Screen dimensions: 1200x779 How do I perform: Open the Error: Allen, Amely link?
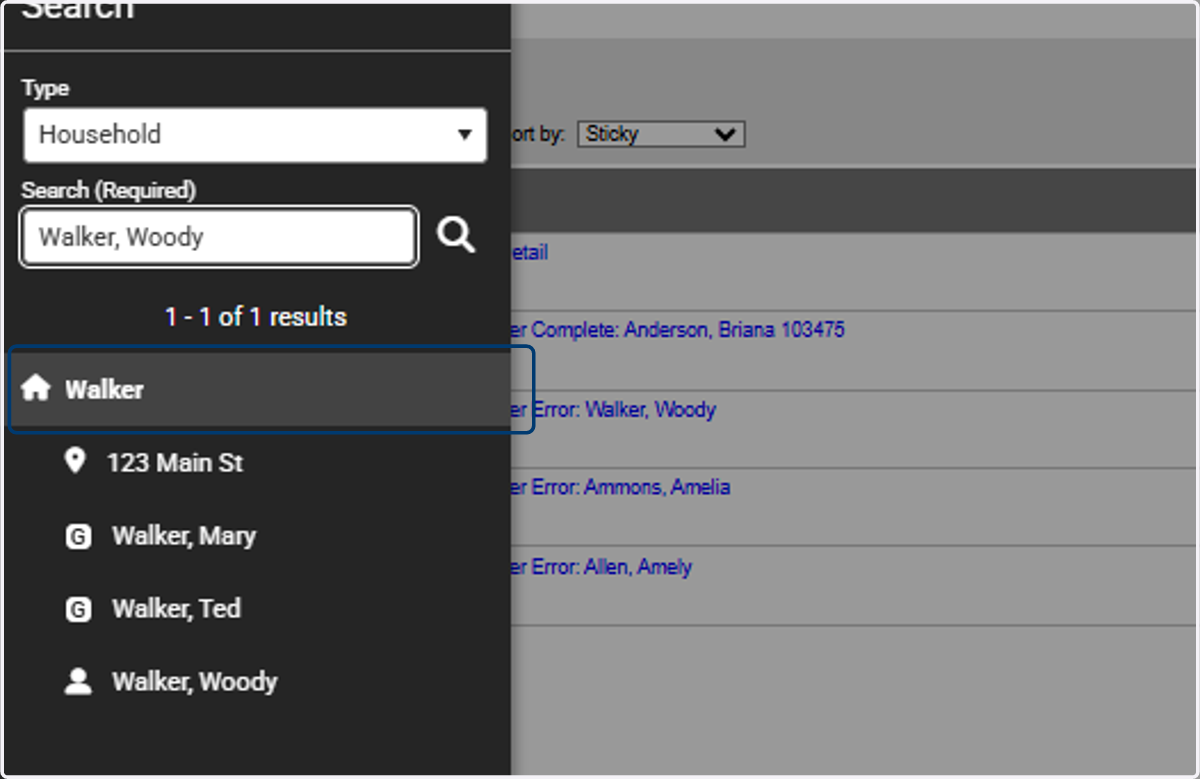pos(601,567)
